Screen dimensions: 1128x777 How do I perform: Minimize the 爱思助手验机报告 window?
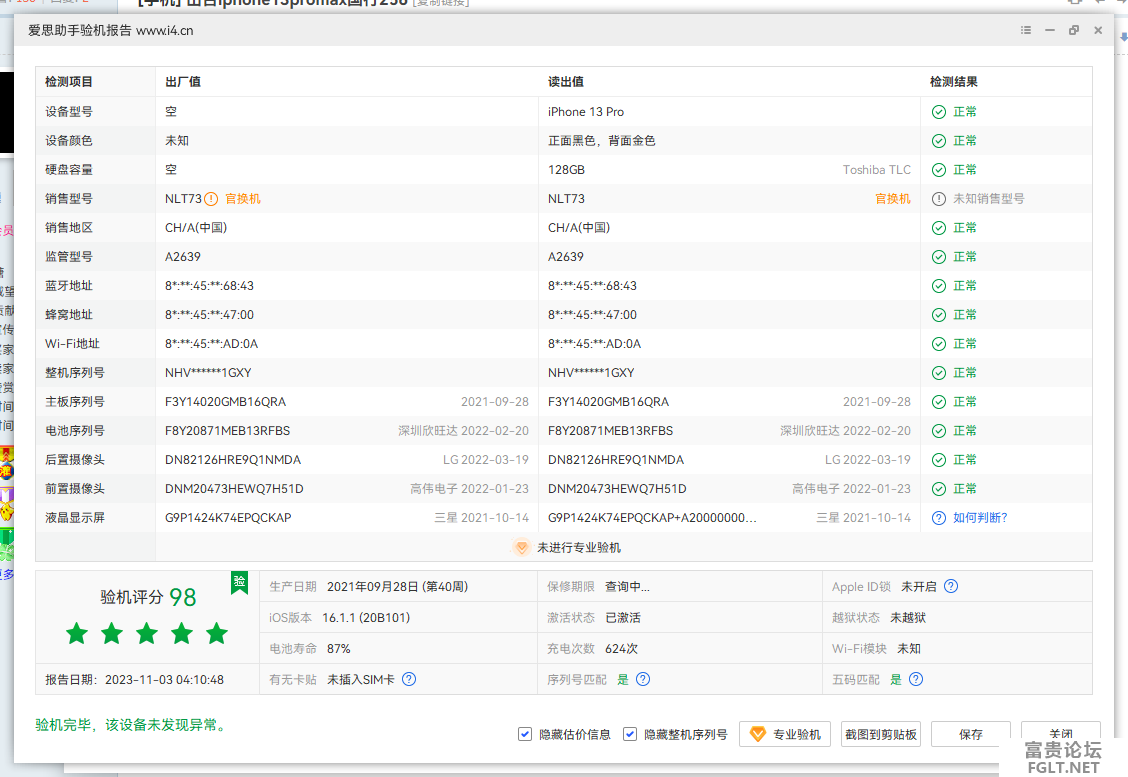(x=1050, y=30)
